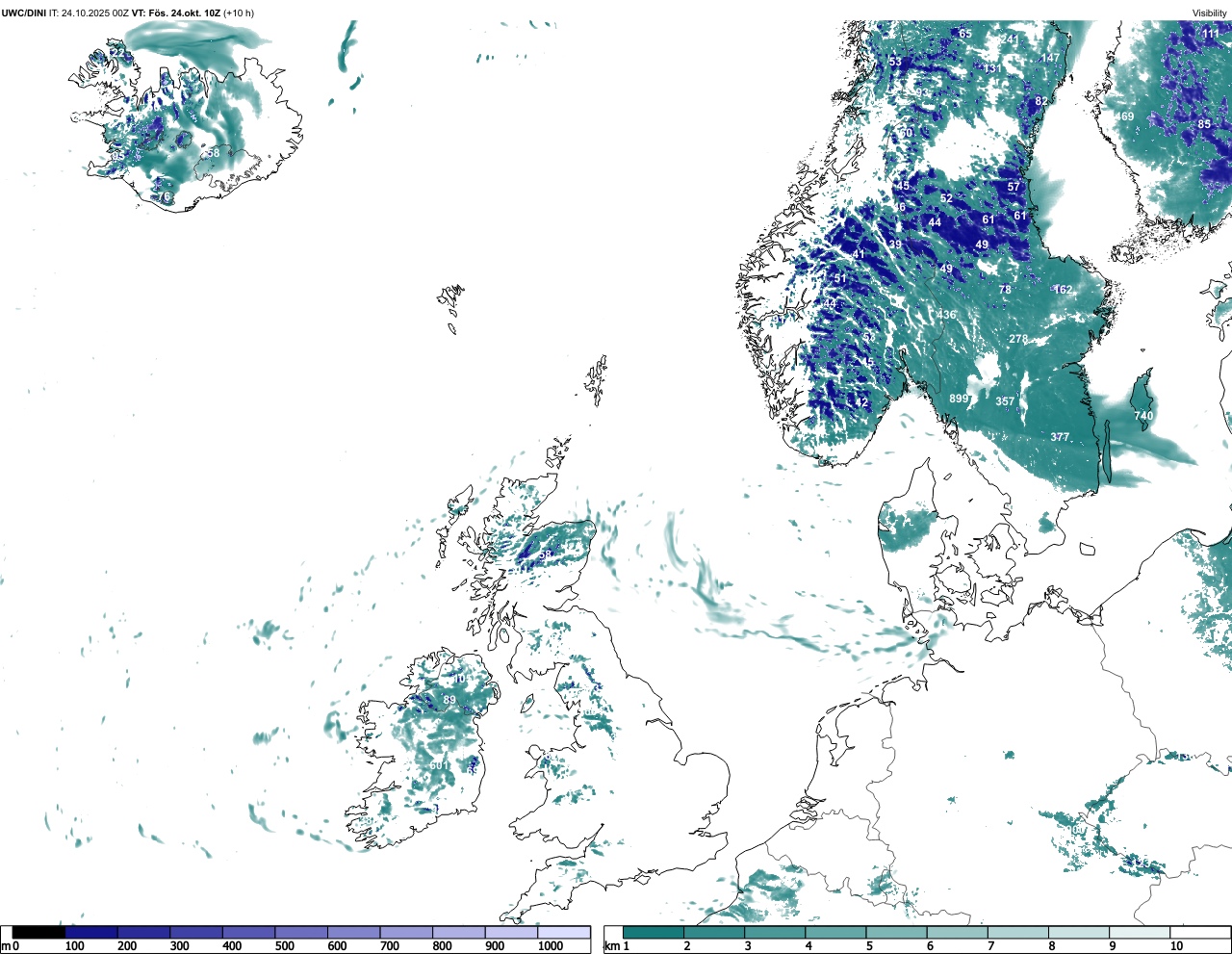This screenshot has height=954, width=1232.
Task: Click the '7' tick label on the km legend
Action: (x=990, y=946)
